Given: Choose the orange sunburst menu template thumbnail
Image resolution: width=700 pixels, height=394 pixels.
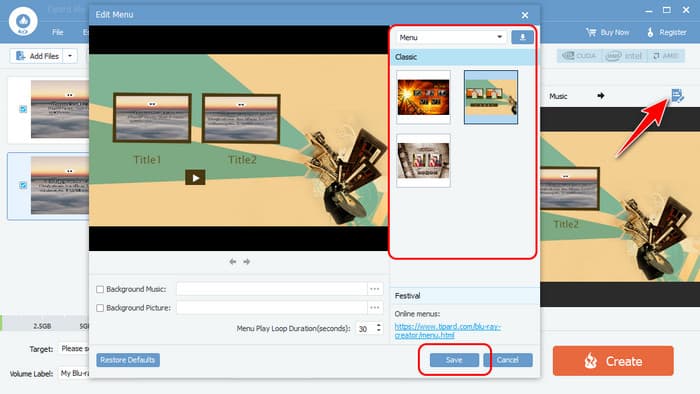Looking at the screenshot, I should [x=423, y=97].
